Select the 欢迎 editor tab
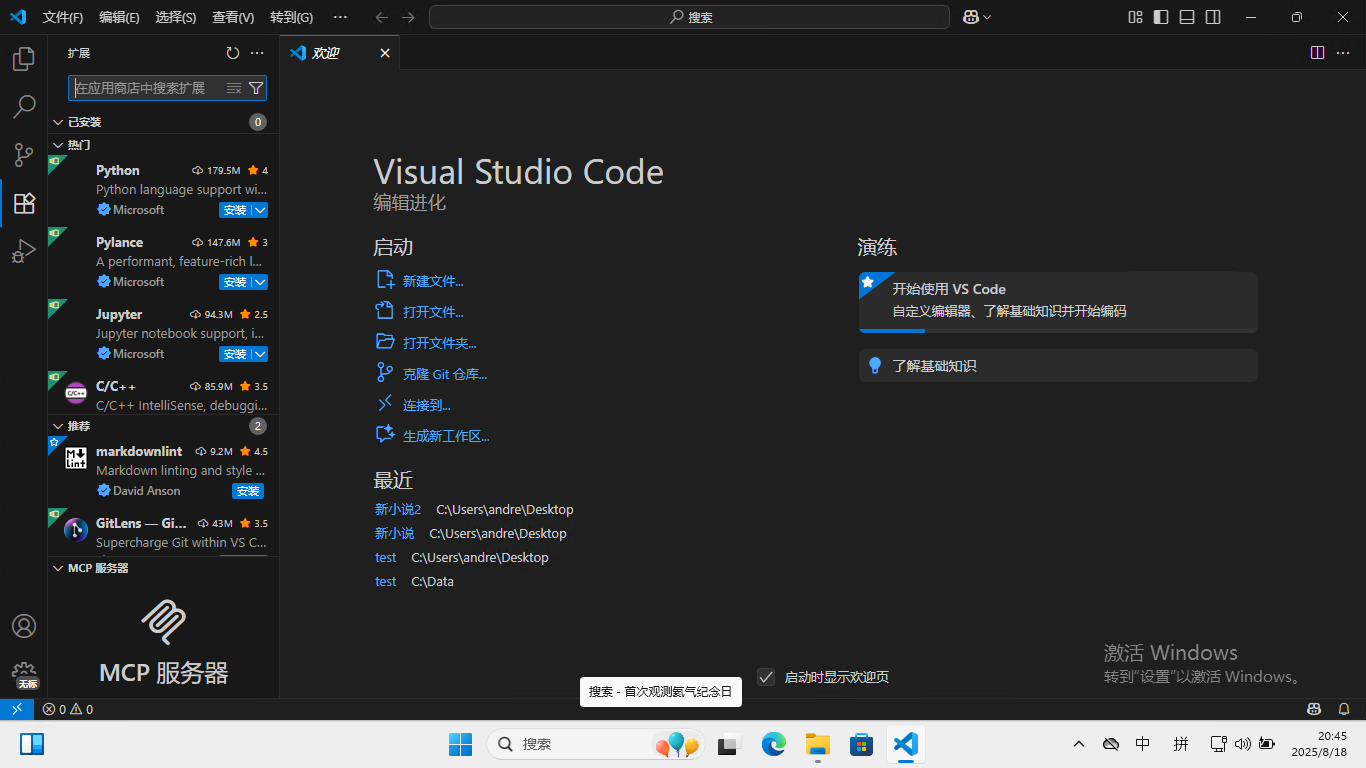The image size is (1366, 768). tap(326, 53)
